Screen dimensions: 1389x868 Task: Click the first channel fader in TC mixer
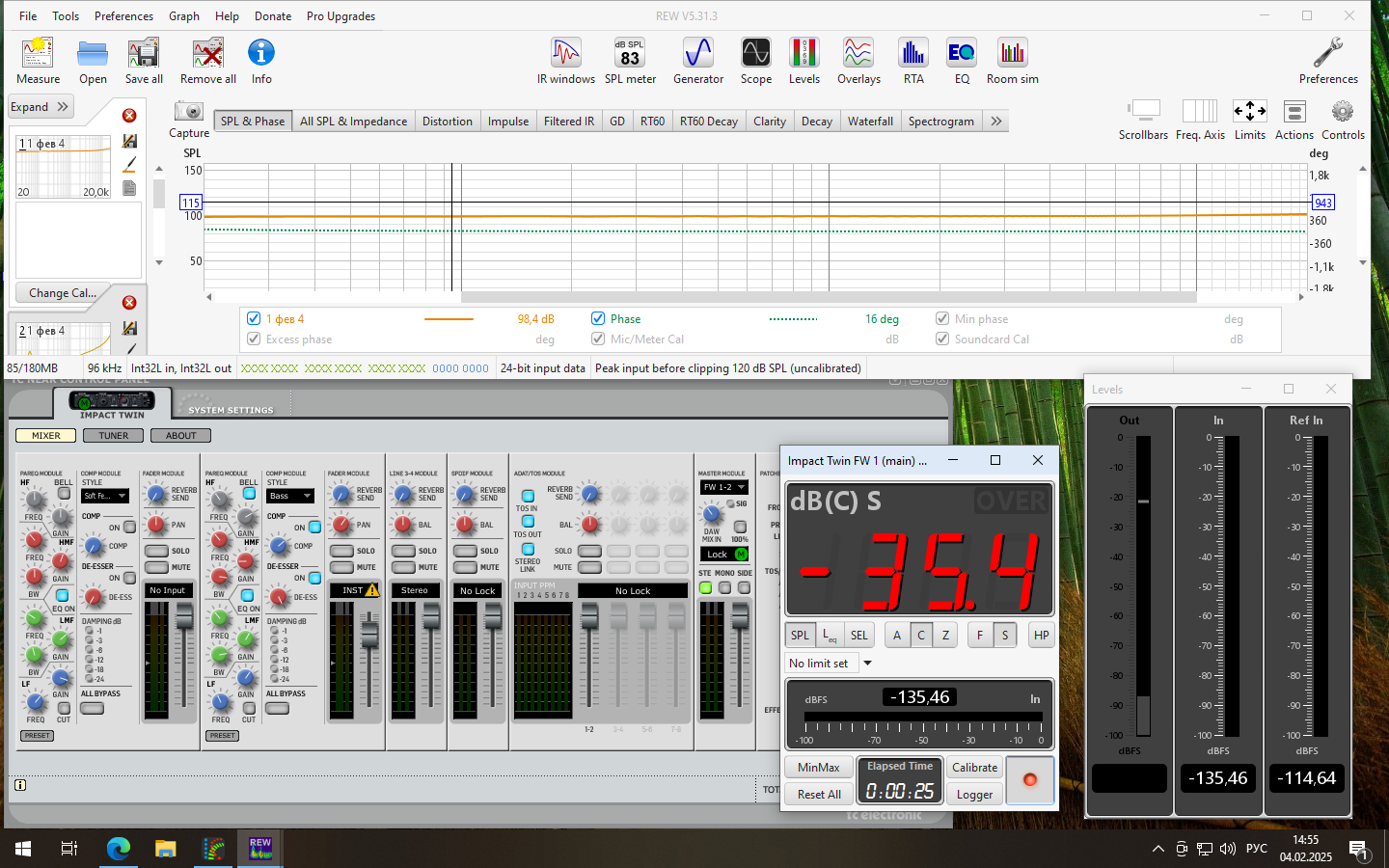(184, 616)
